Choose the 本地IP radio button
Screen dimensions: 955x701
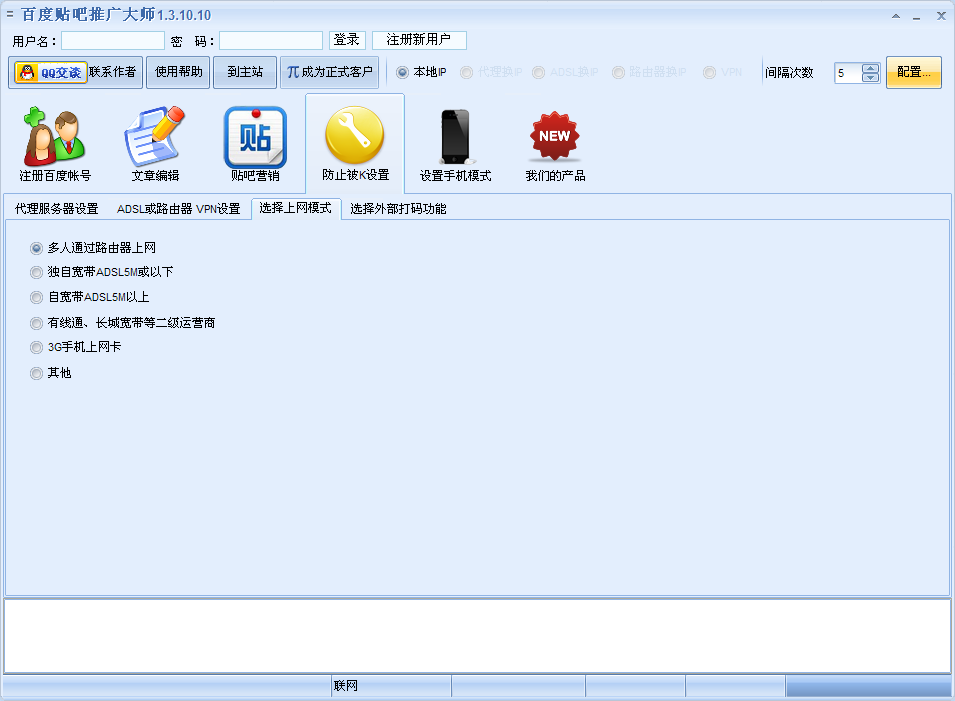[x=403, y=73]
